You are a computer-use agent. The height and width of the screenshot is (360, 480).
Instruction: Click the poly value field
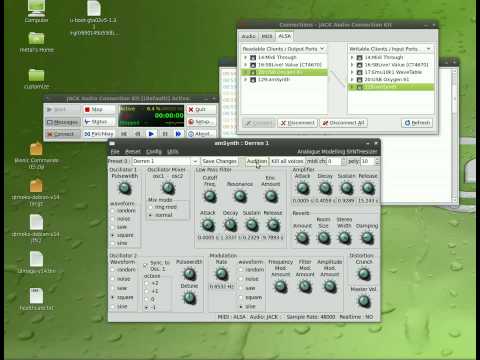368,161
